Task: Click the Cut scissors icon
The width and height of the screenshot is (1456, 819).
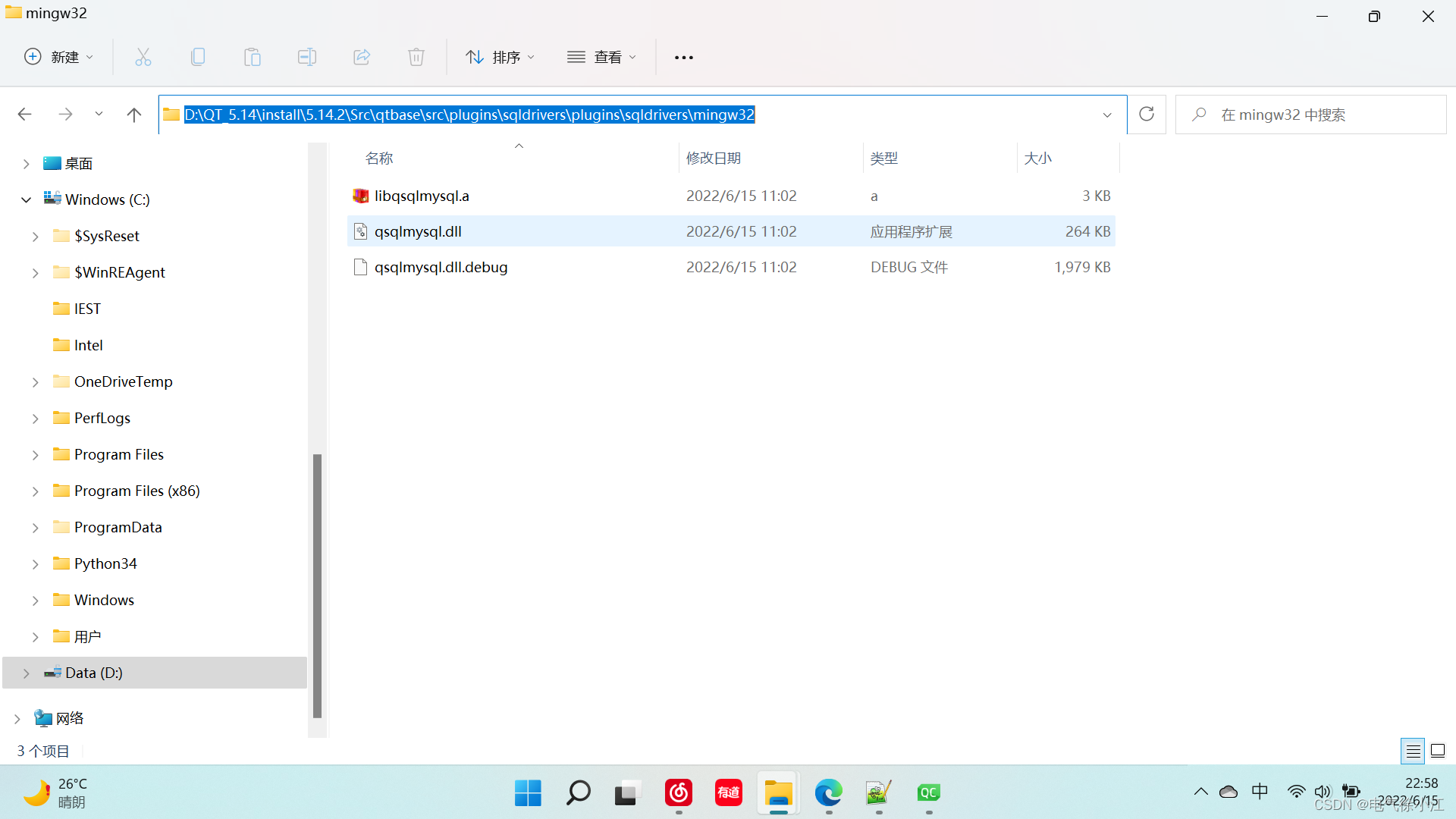Action: click(x=143, y=57)
